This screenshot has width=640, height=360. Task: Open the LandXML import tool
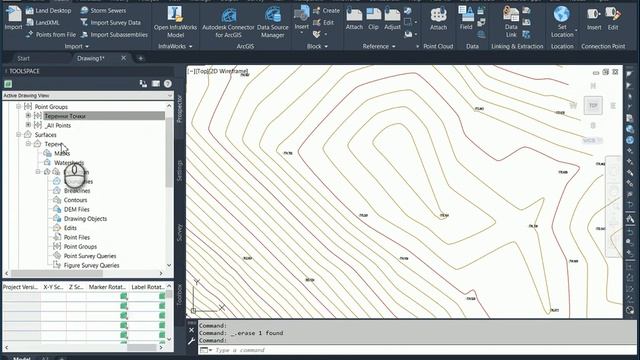click(43, 22)
